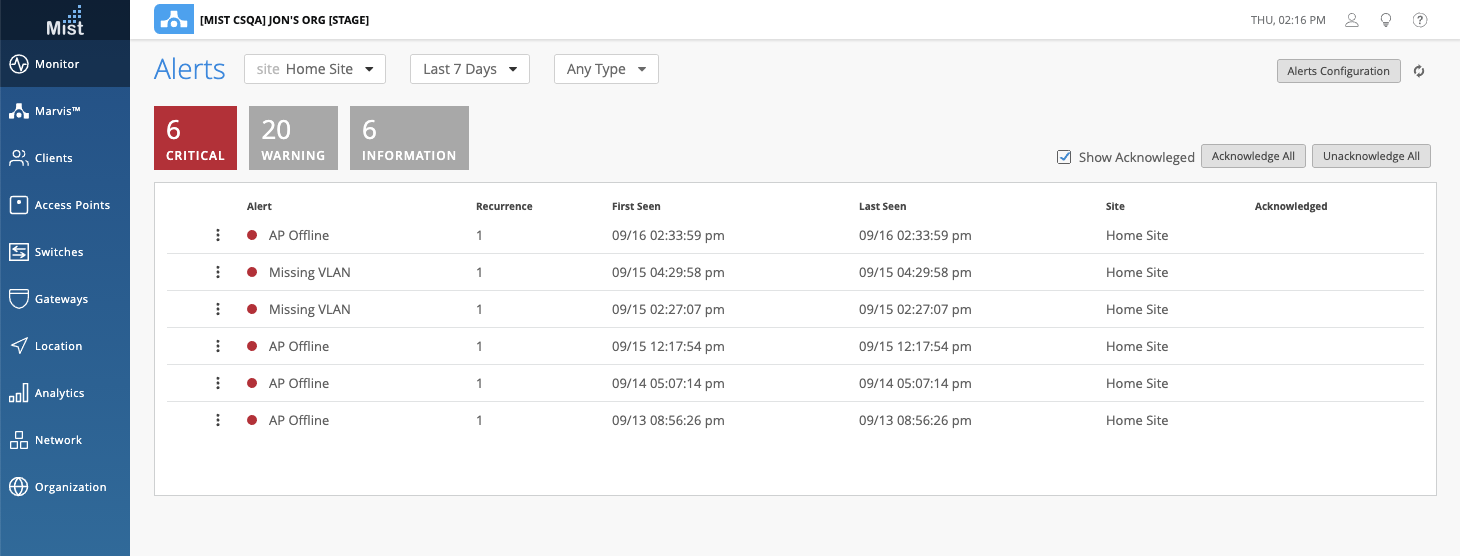Open the Last 7 Days time range dropdown

(469, 69)
